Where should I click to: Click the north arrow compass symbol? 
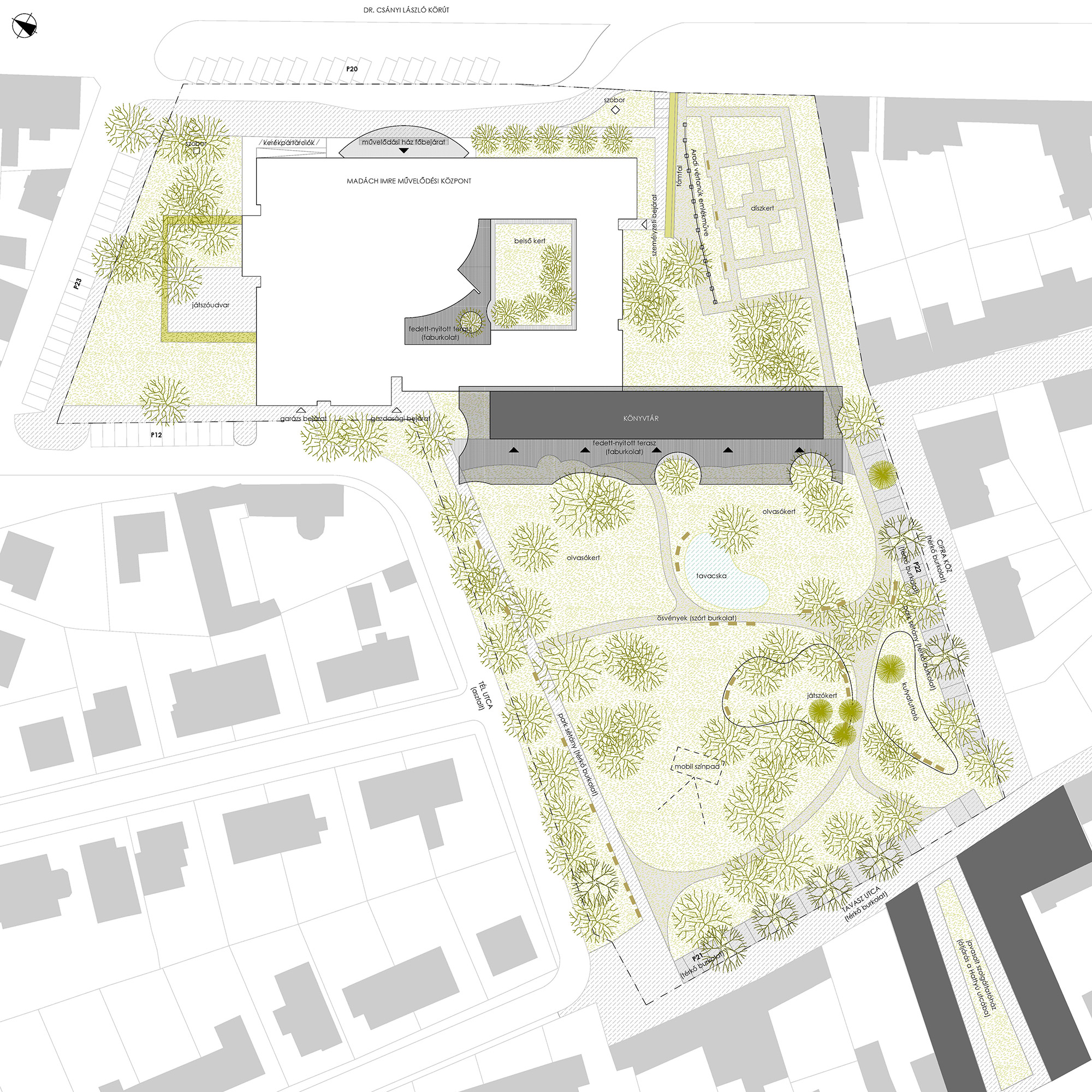(x=26, y=27)
